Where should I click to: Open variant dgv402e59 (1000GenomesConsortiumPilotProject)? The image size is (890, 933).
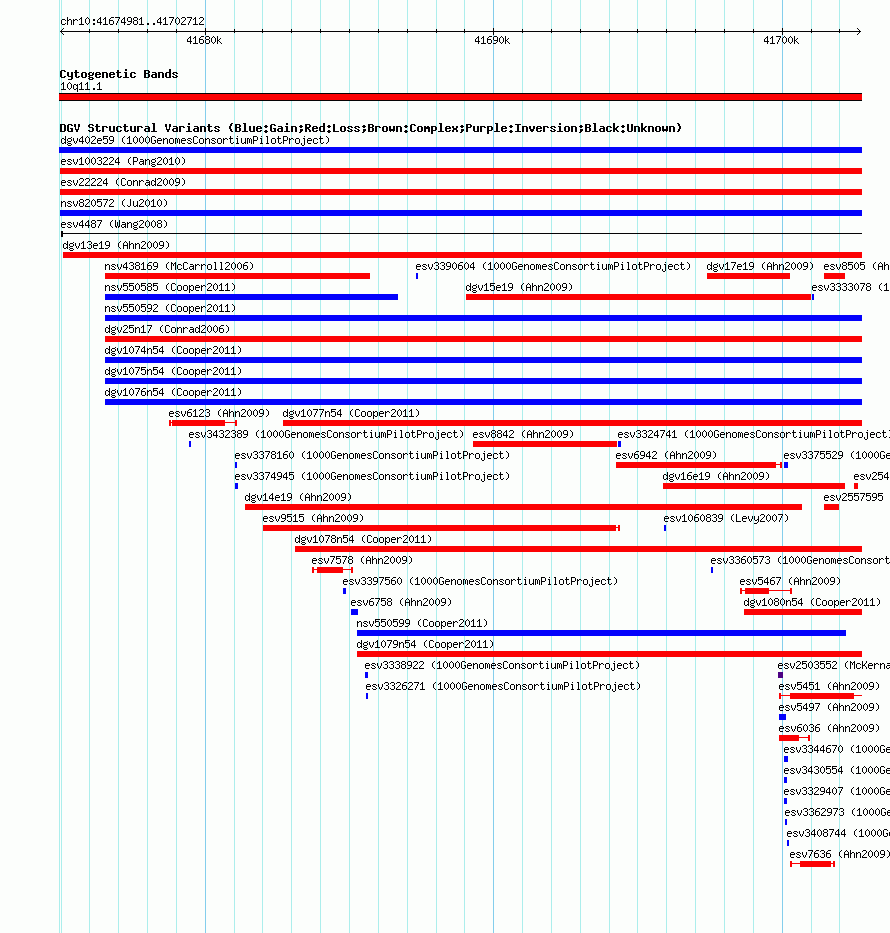(195, 140)
